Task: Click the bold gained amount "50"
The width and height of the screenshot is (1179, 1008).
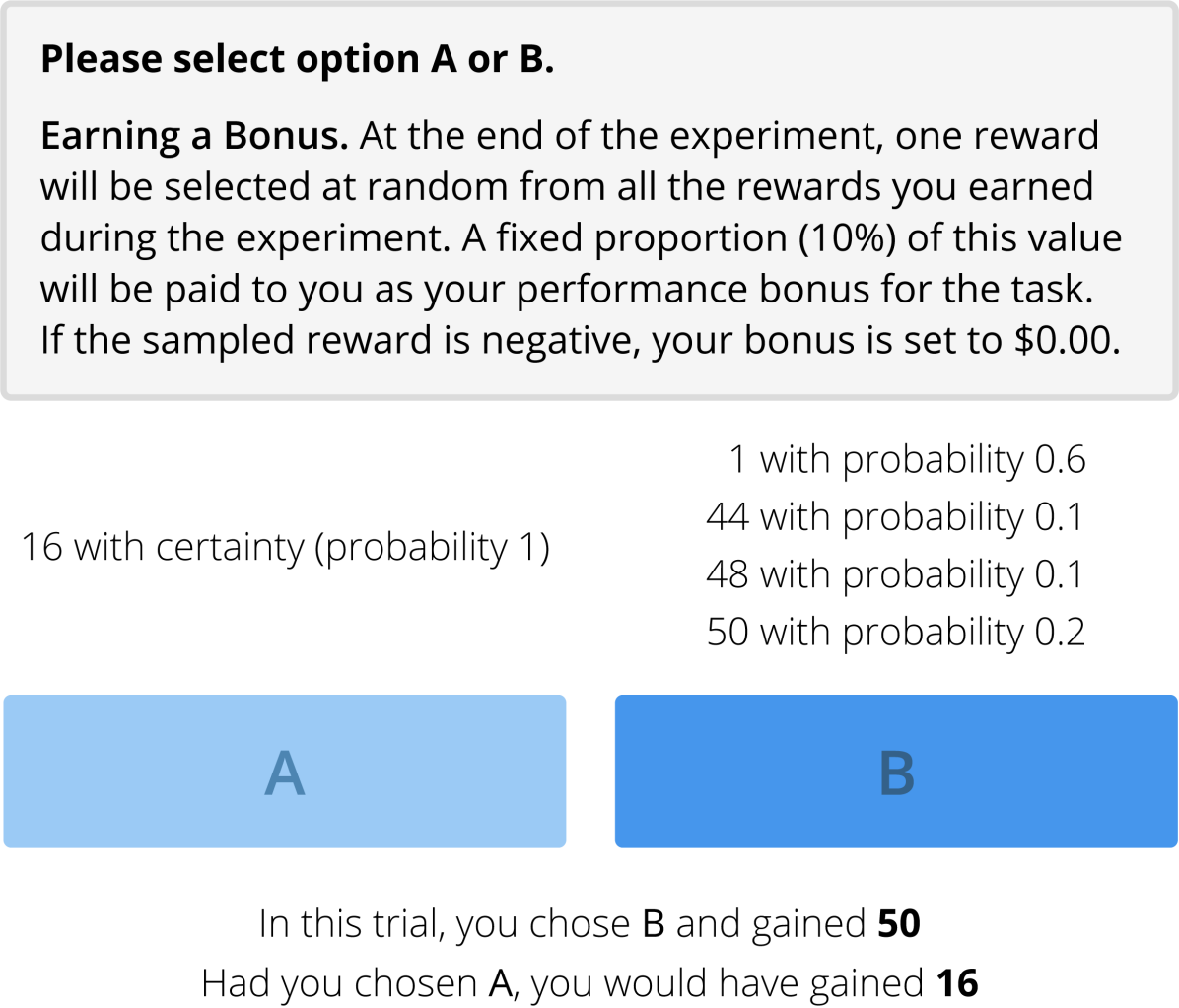Action: 898,924
